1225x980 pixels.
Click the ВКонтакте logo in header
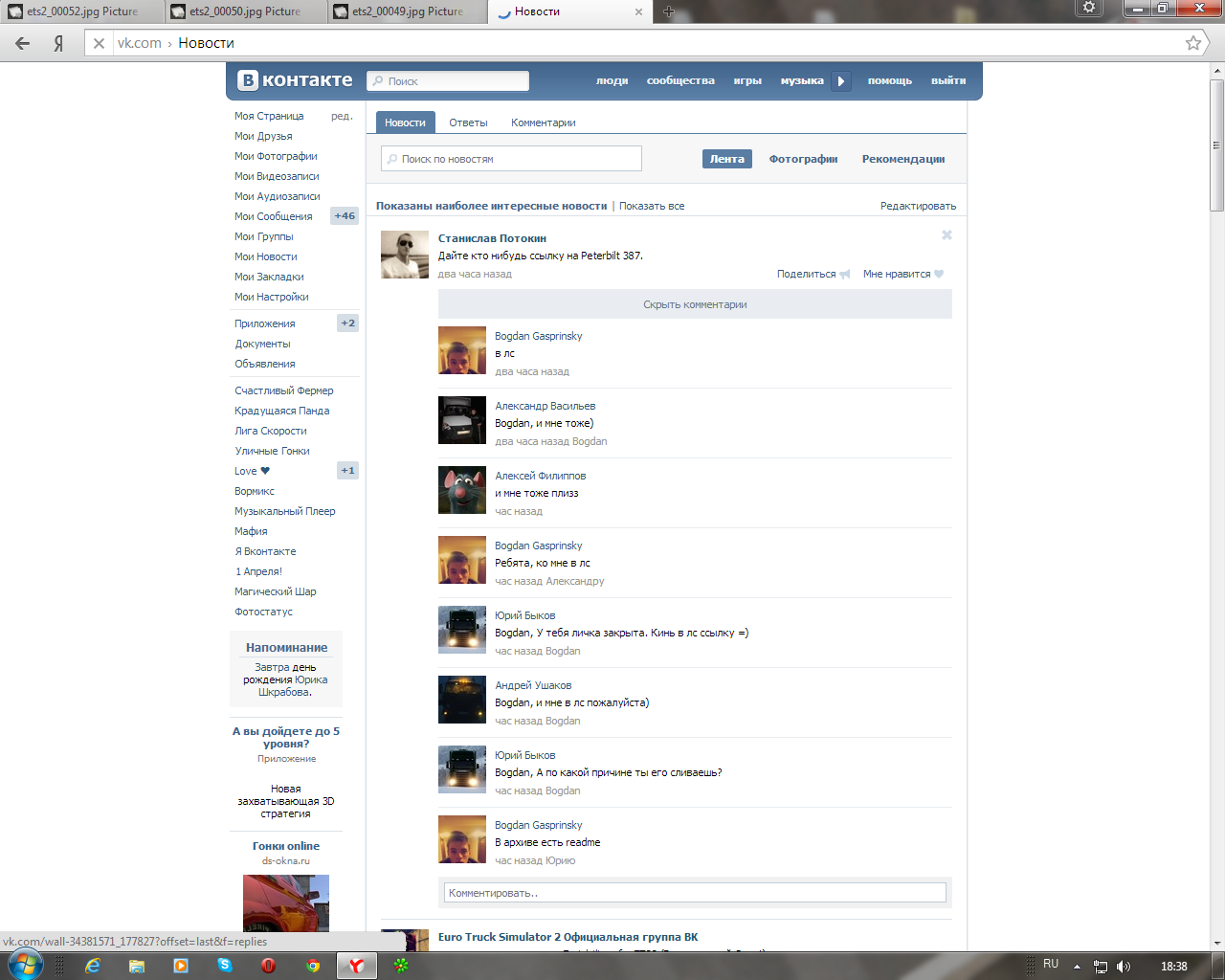click(x=296, y=80)
